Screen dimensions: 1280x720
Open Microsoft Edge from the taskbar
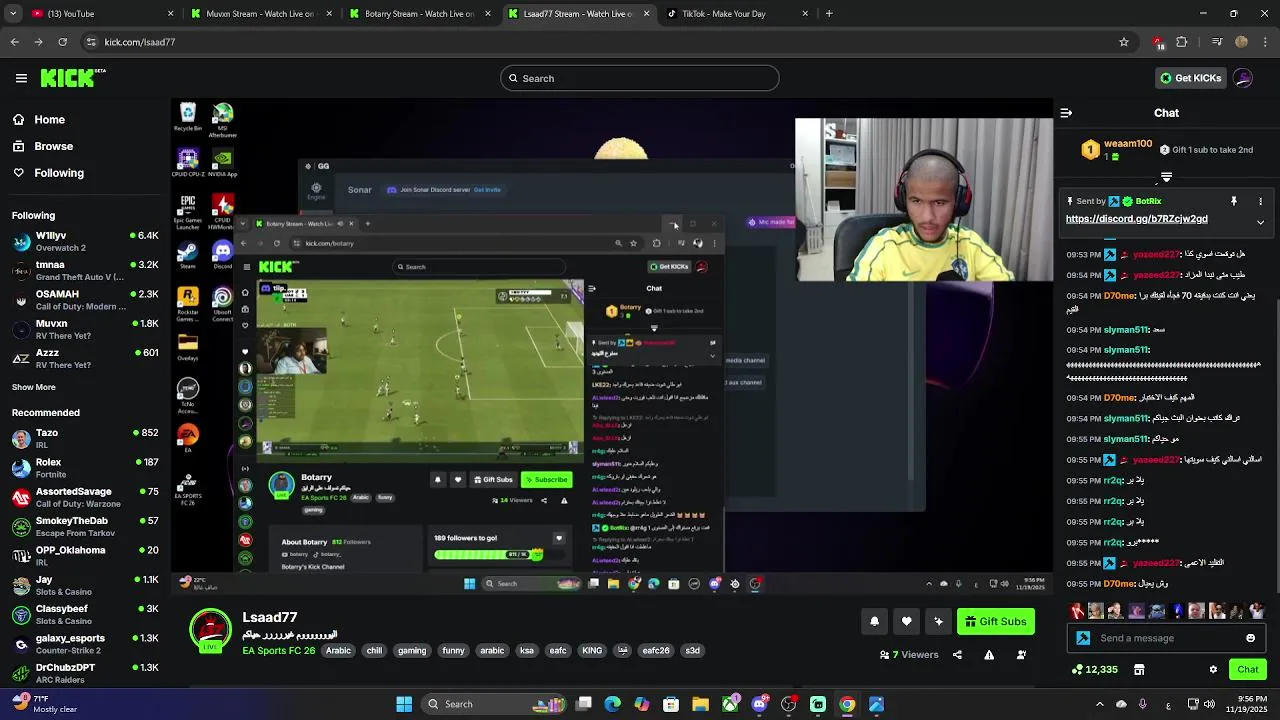[x=613, y=704]
